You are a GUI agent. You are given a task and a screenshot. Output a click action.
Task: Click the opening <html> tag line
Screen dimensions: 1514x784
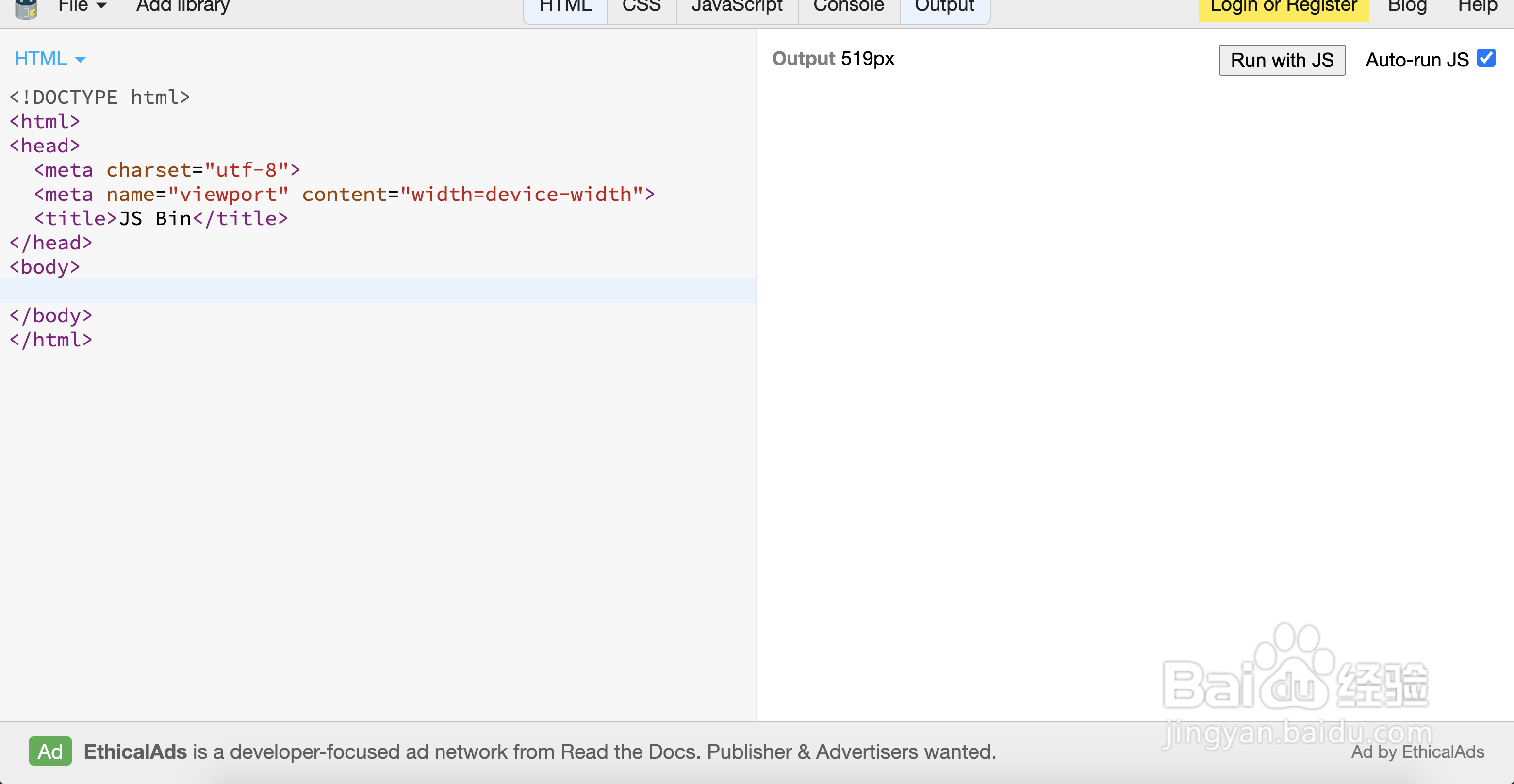point(45,121)
